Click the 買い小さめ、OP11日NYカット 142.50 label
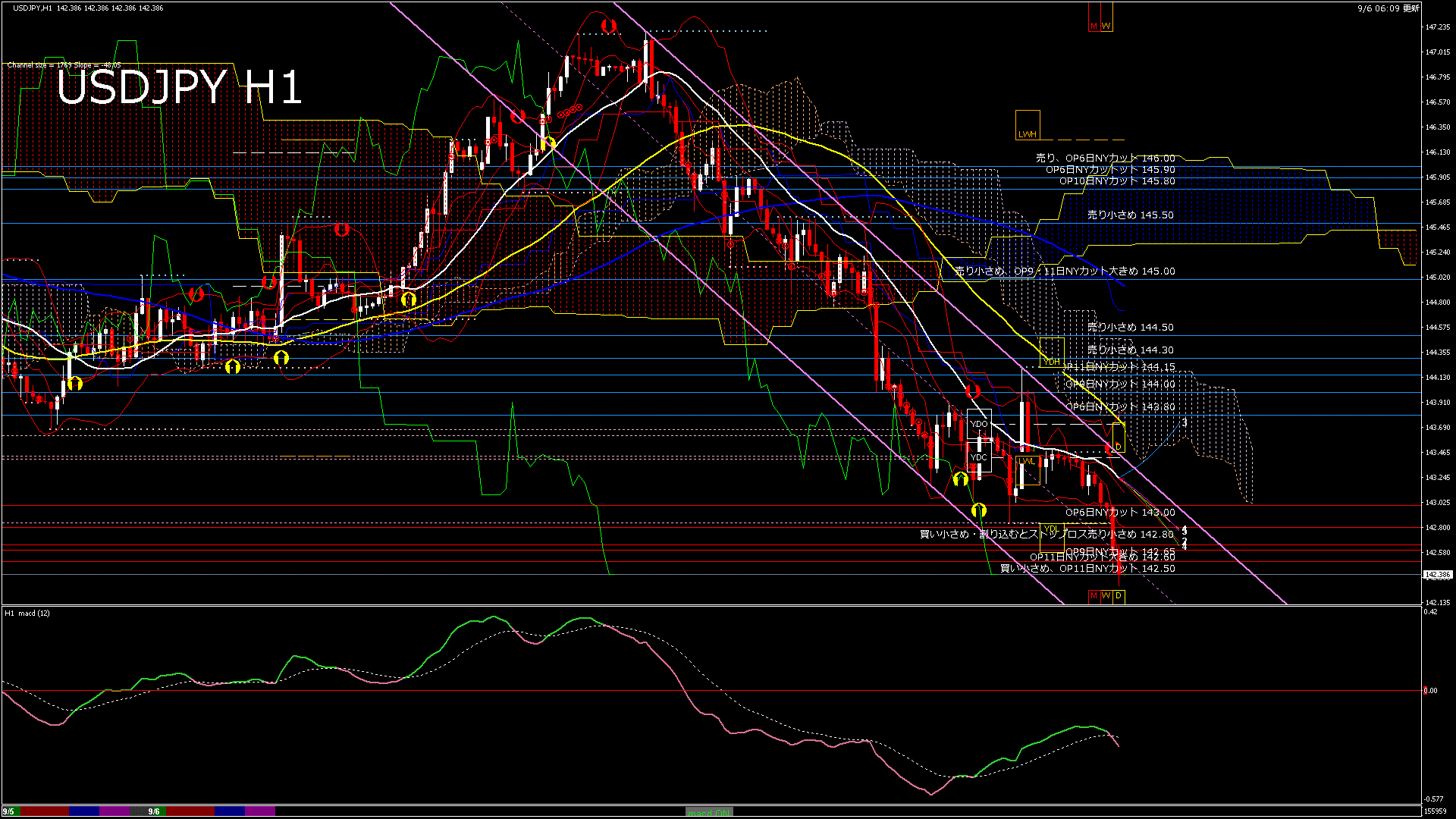The image size is (1456, 819). pos(1087,568)
